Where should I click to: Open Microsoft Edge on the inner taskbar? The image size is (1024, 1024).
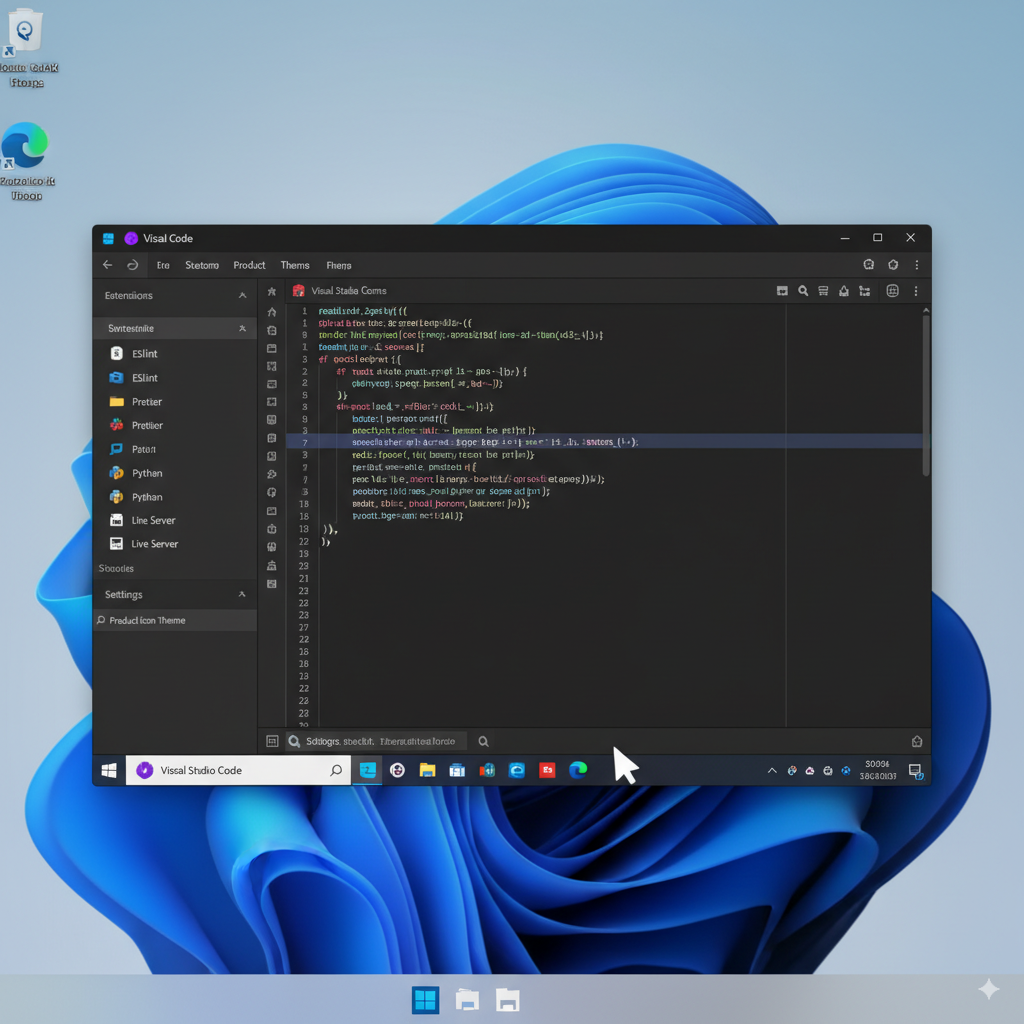[x=578, y=771]
